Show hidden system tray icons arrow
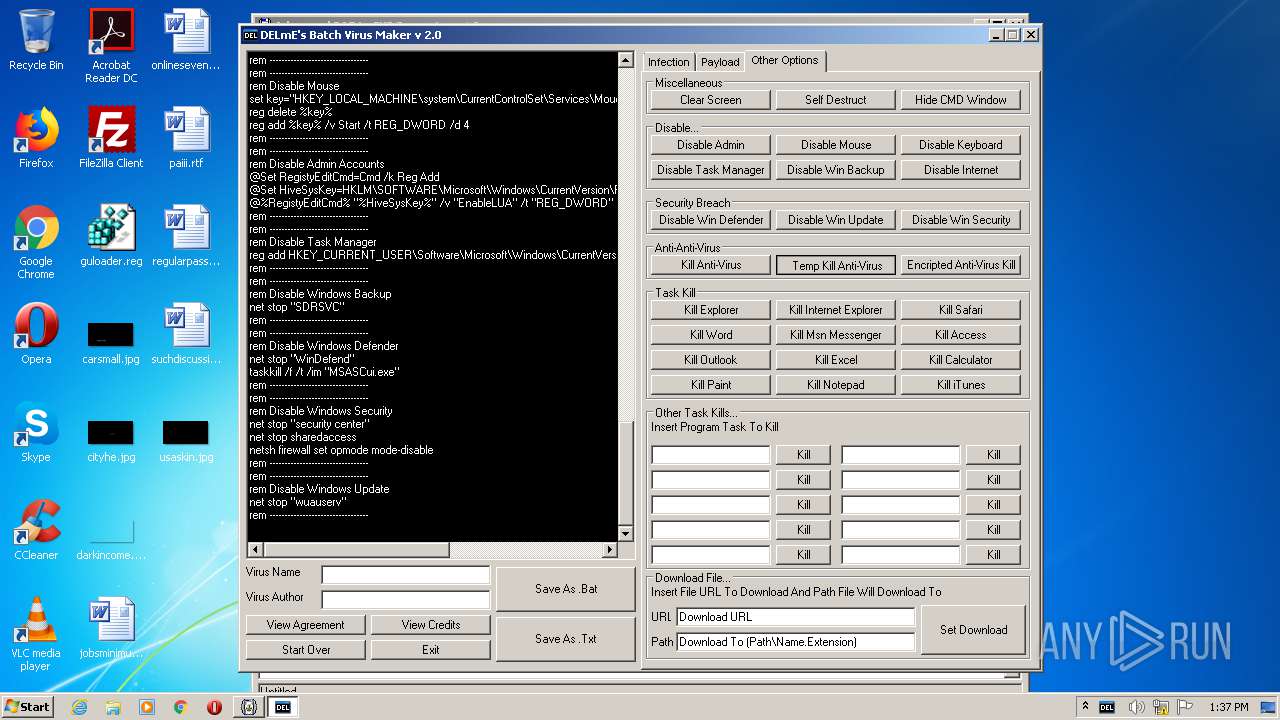This screenshot has height=720, width=1280. point(1085,707)
